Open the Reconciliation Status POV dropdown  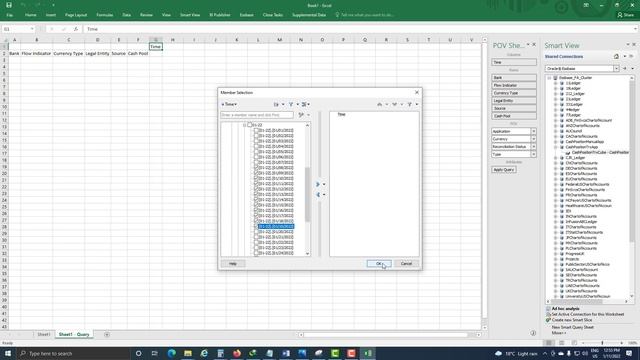coord(533,147)
